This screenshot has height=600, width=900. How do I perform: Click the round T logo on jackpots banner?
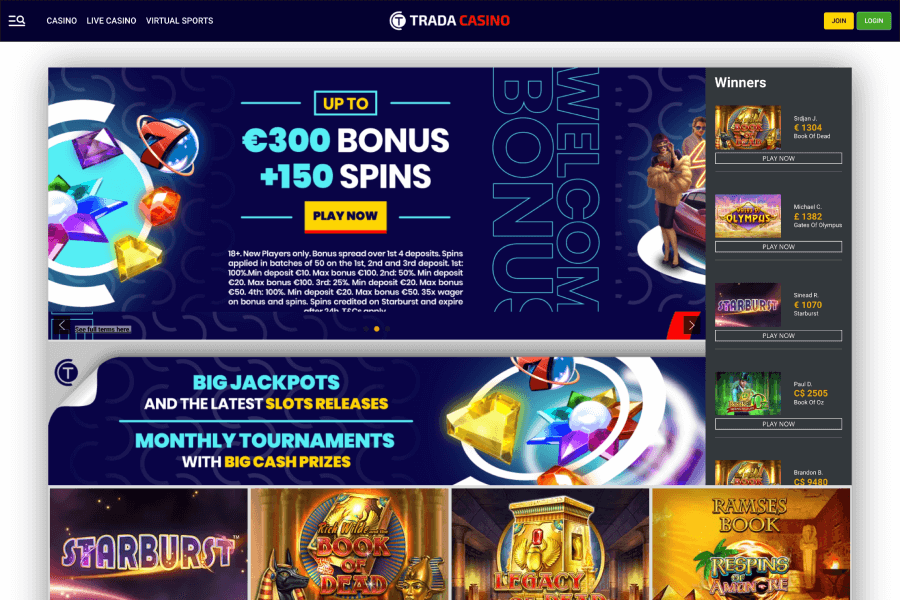click(67, 373)
